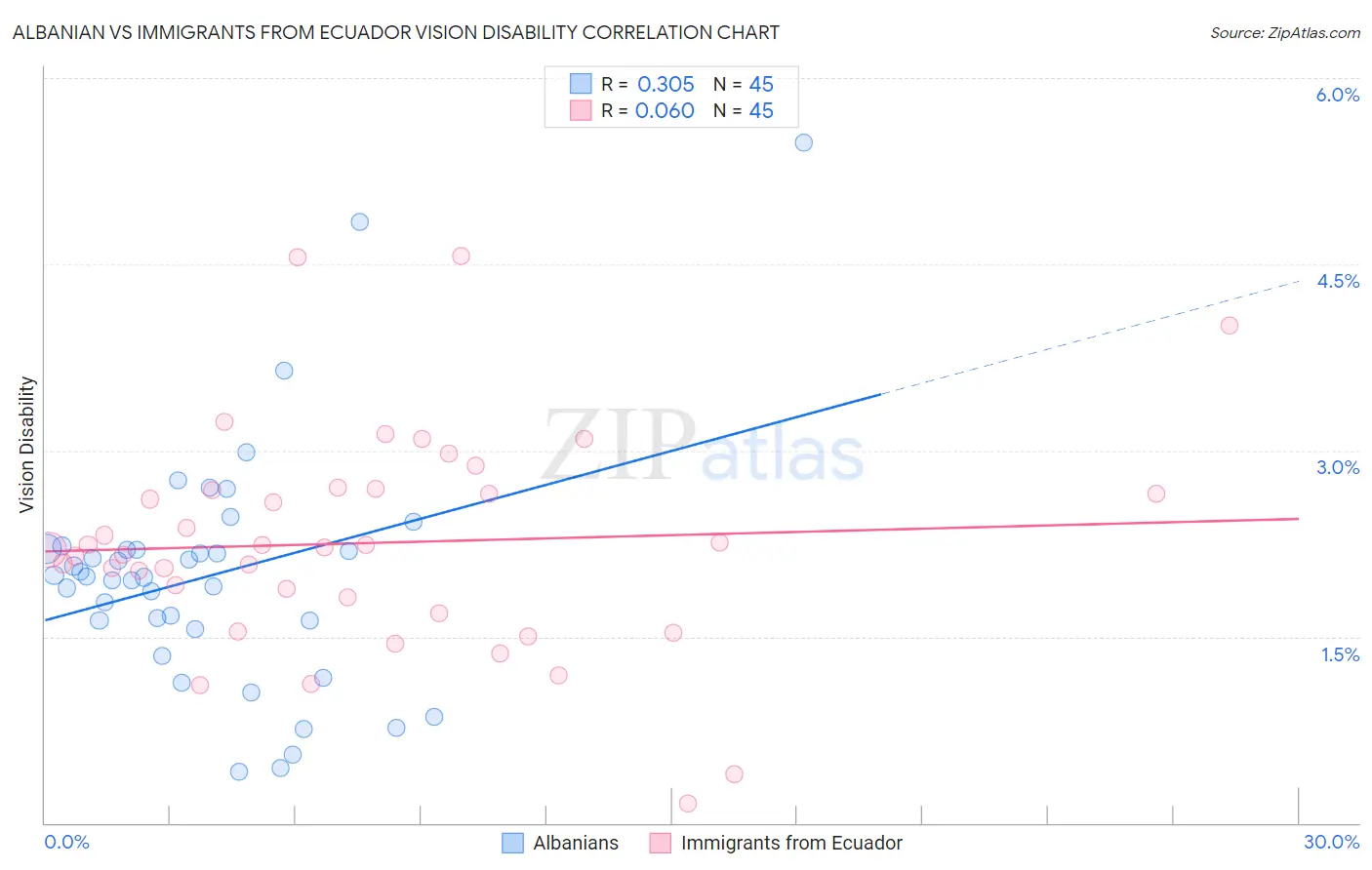Viewport: 1372px width, 870px height.
Task: Click the 3.0% y-axis label
Action: (1338, 467)
